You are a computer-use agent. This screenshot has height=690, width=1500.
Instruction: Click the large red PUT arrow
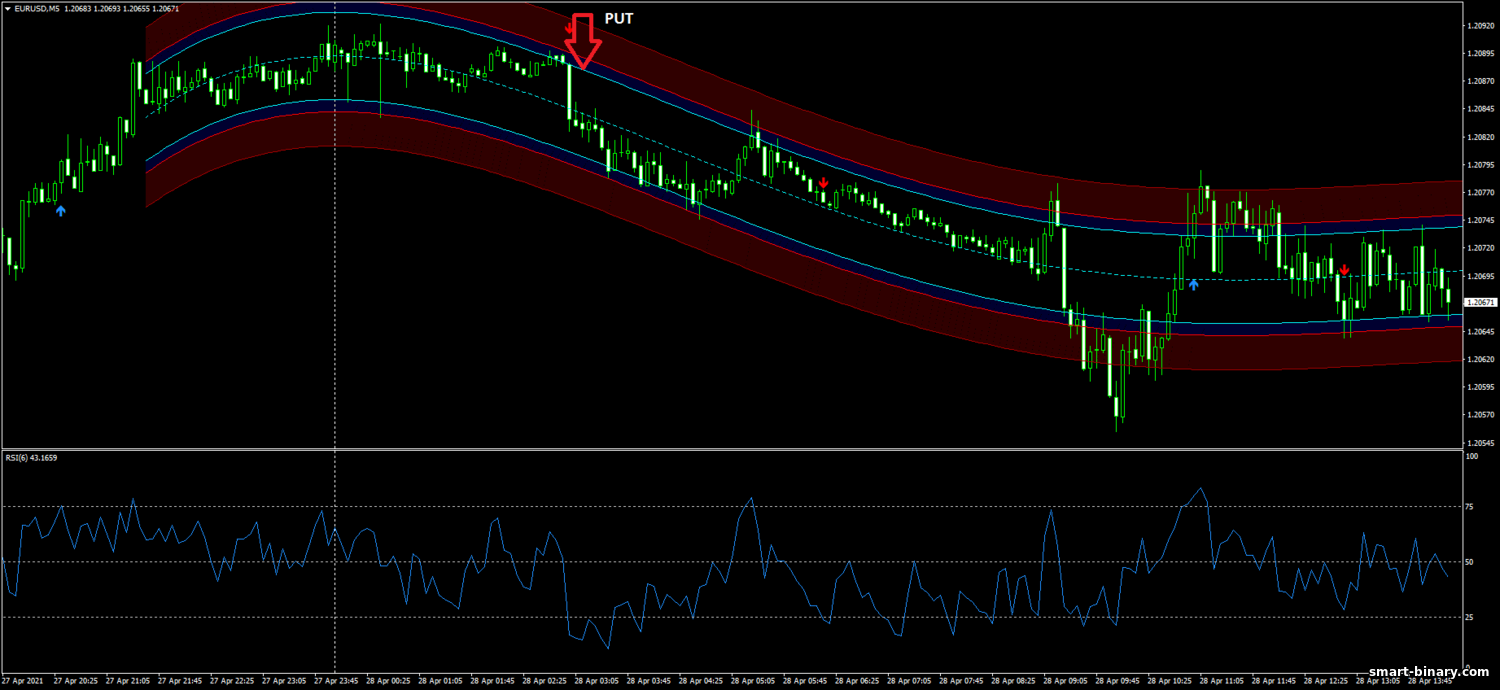click(x=582, y=42)
